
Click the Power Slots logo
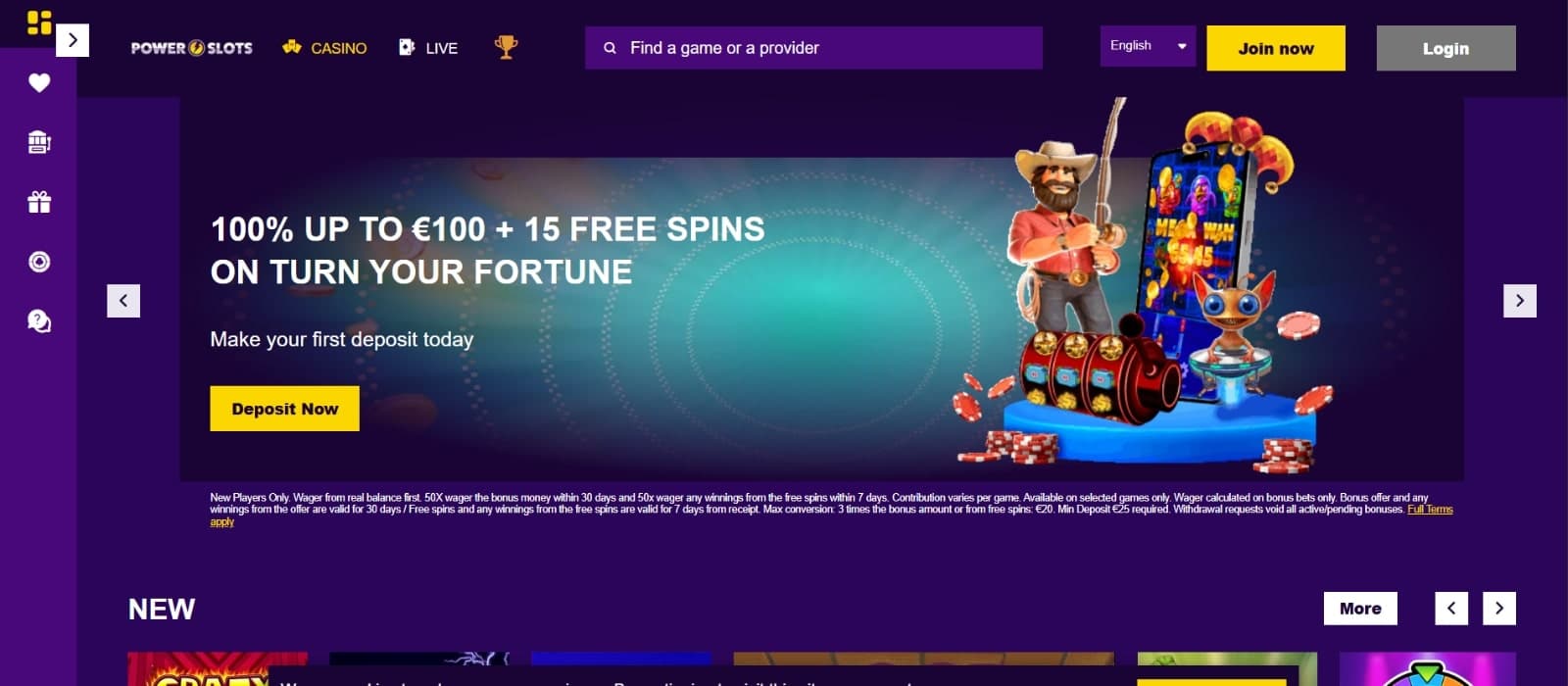click(x=192, y=48)
